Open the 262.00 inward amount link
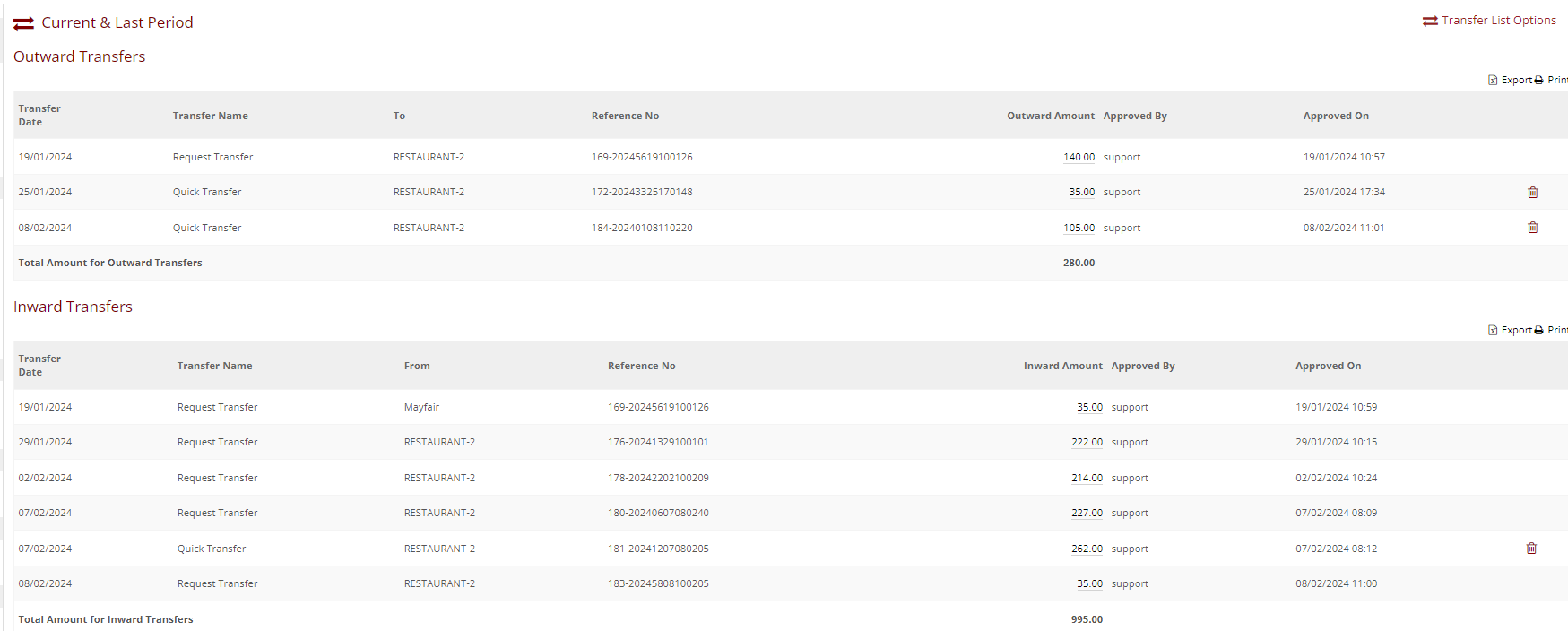Image resolution: width=1568 pixels, height=631 pixels. [1087, 549]
